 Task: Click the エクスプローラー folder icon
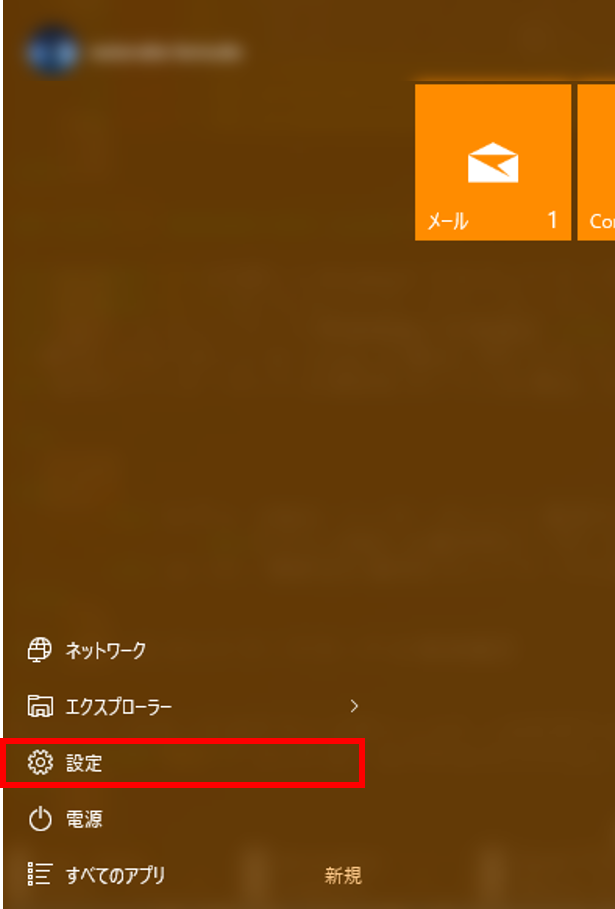tap(40, 706)
